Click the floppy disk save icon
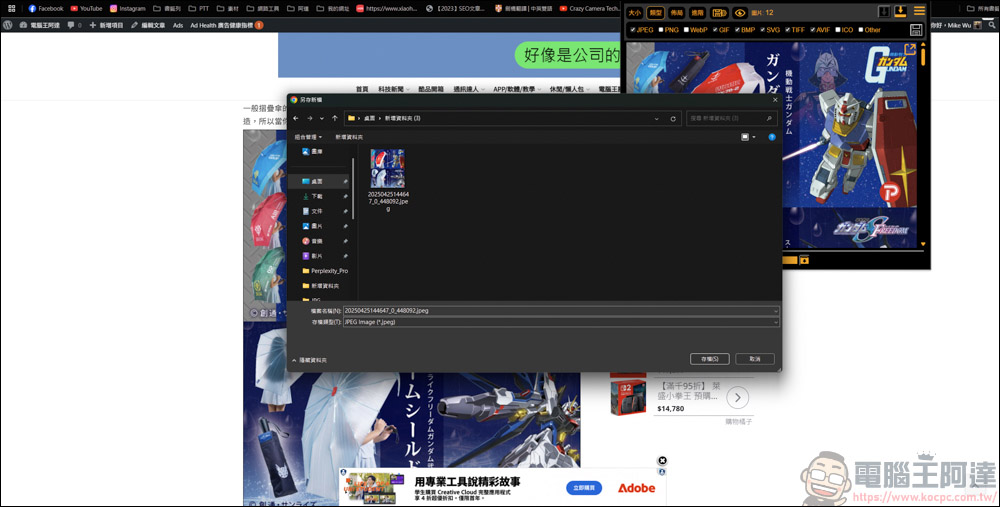Screen dimensions: 1000x507 [916, 30]
